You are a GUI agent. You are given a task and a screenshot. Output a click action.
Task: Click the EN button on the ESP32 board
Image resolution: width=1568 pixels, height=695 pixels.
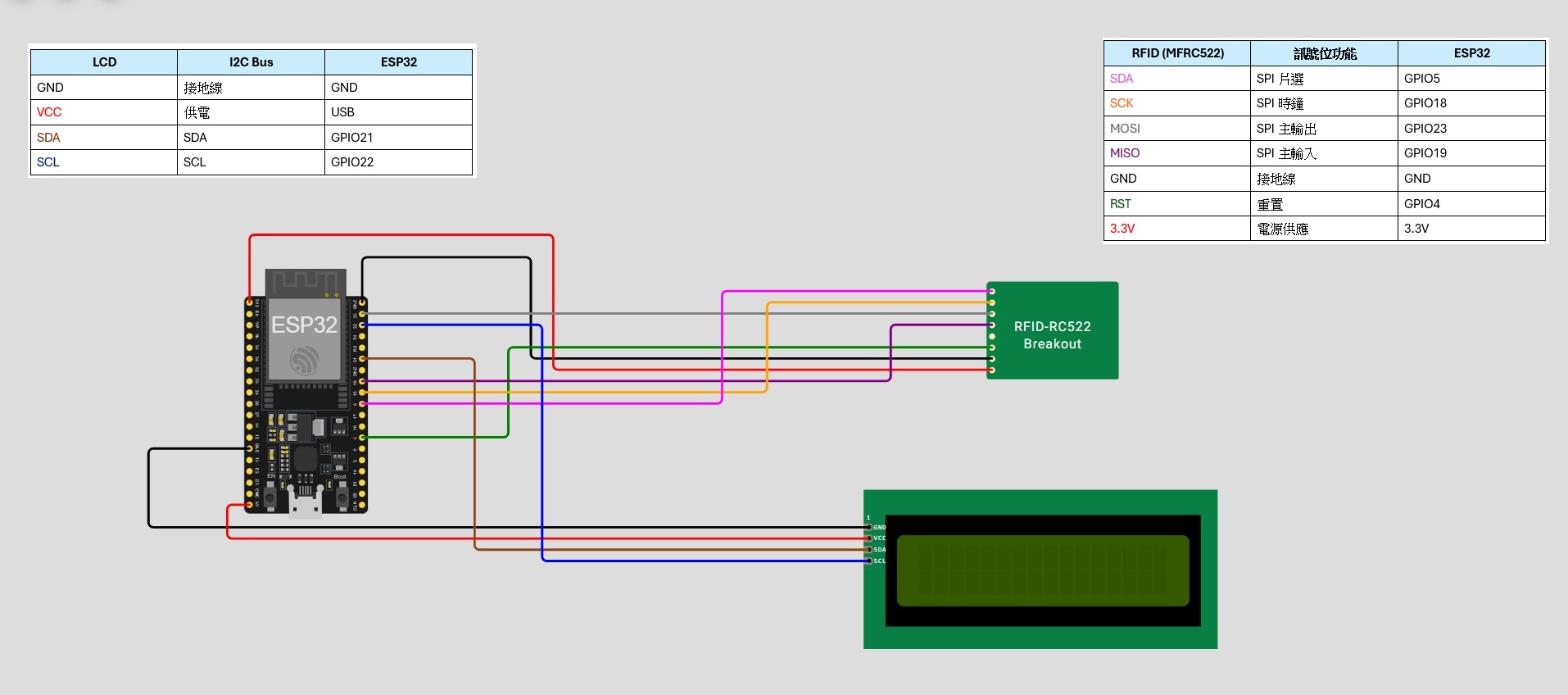tap(270, 497)
